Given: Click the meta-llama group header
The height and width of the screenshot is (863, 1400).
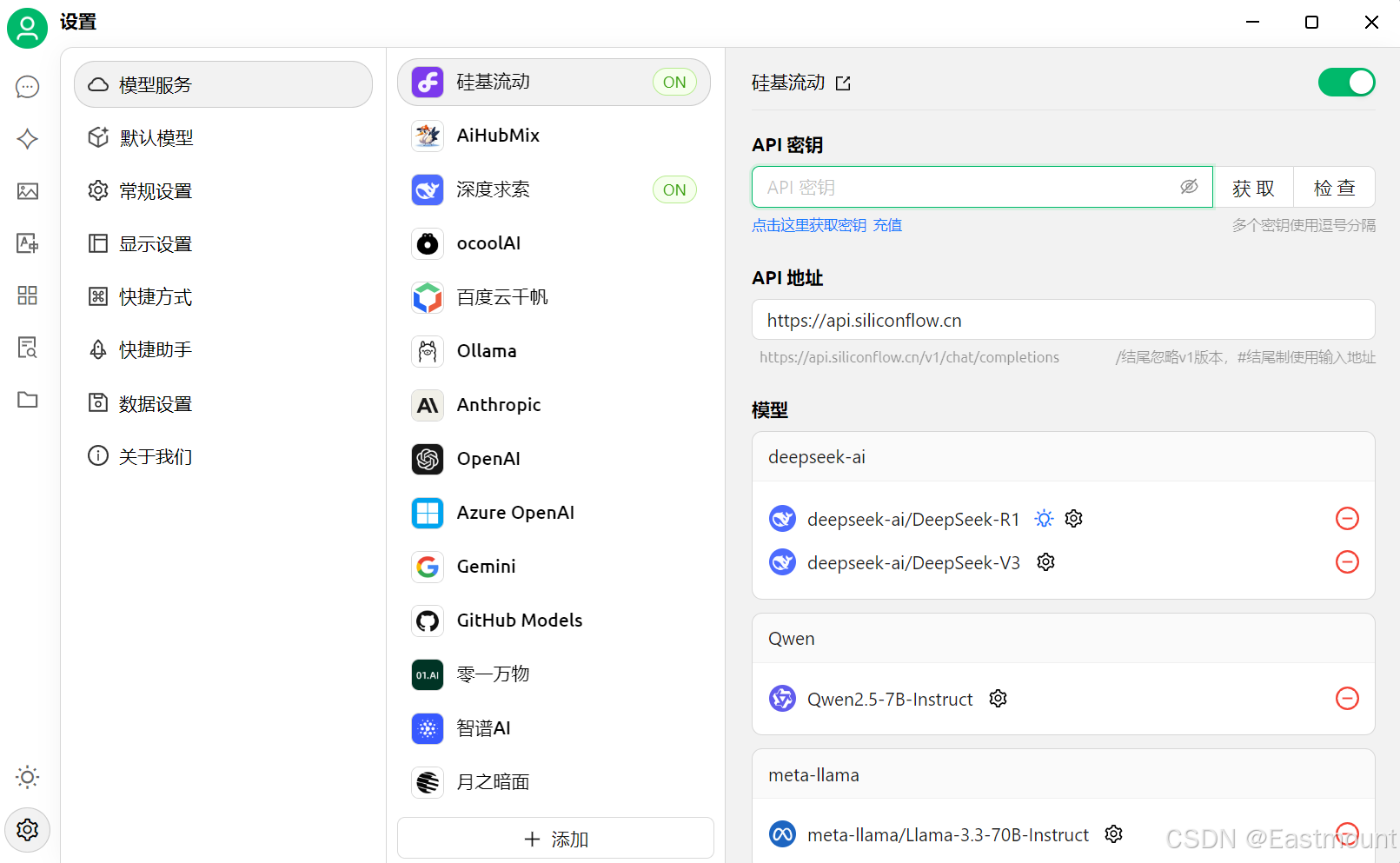Looking at the screenshot, I should pyautogui.click(x=1063, y=775).
